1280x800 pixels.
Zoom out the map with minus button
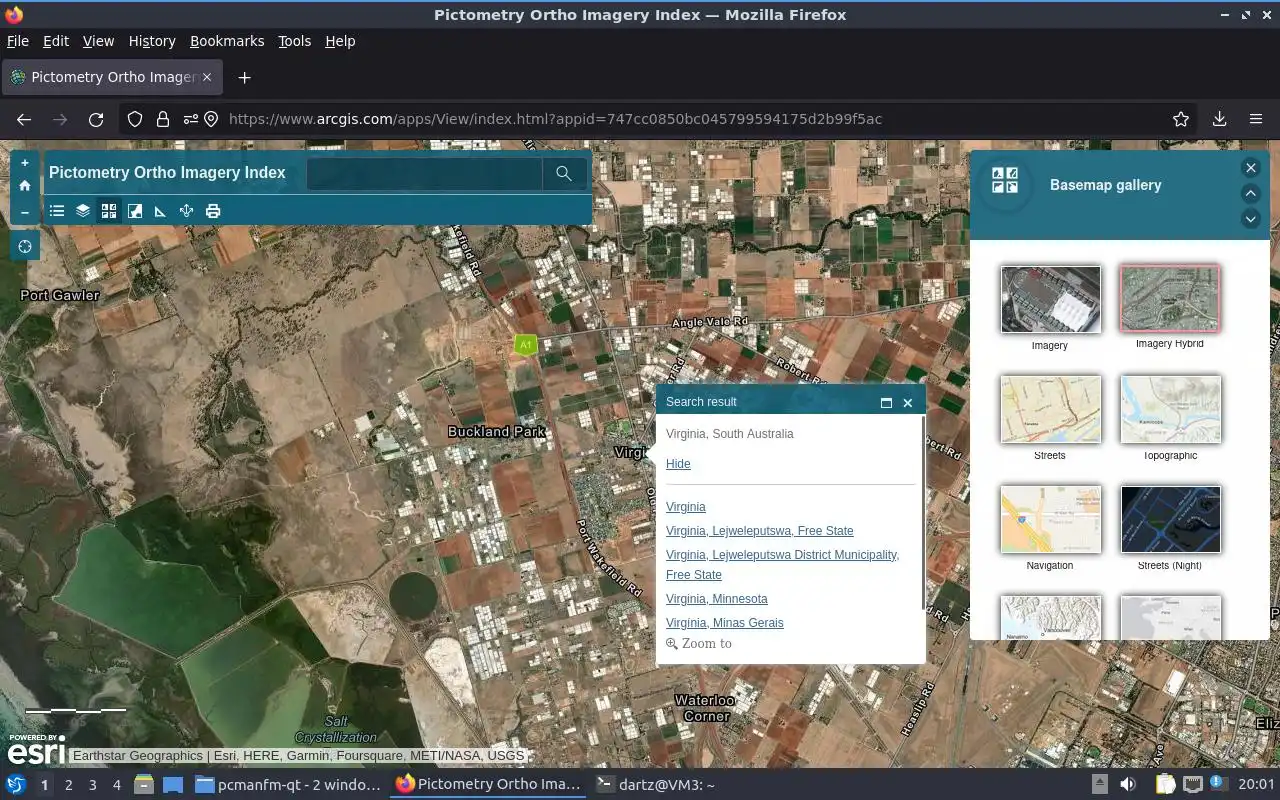(25, 212)
